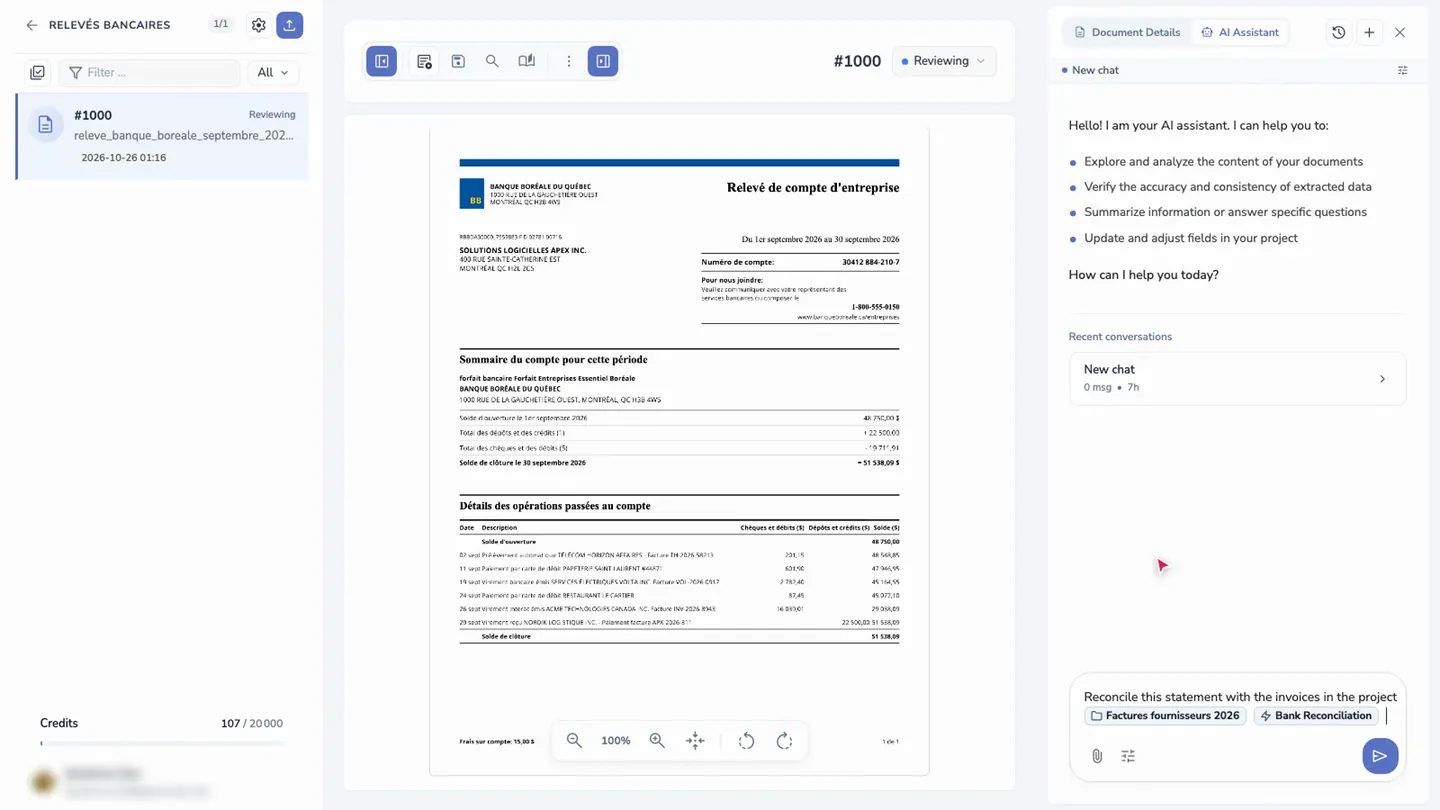The image size is (1440, 810).
Task: Open the three-dot more options menu
Action: coord(569,61)
